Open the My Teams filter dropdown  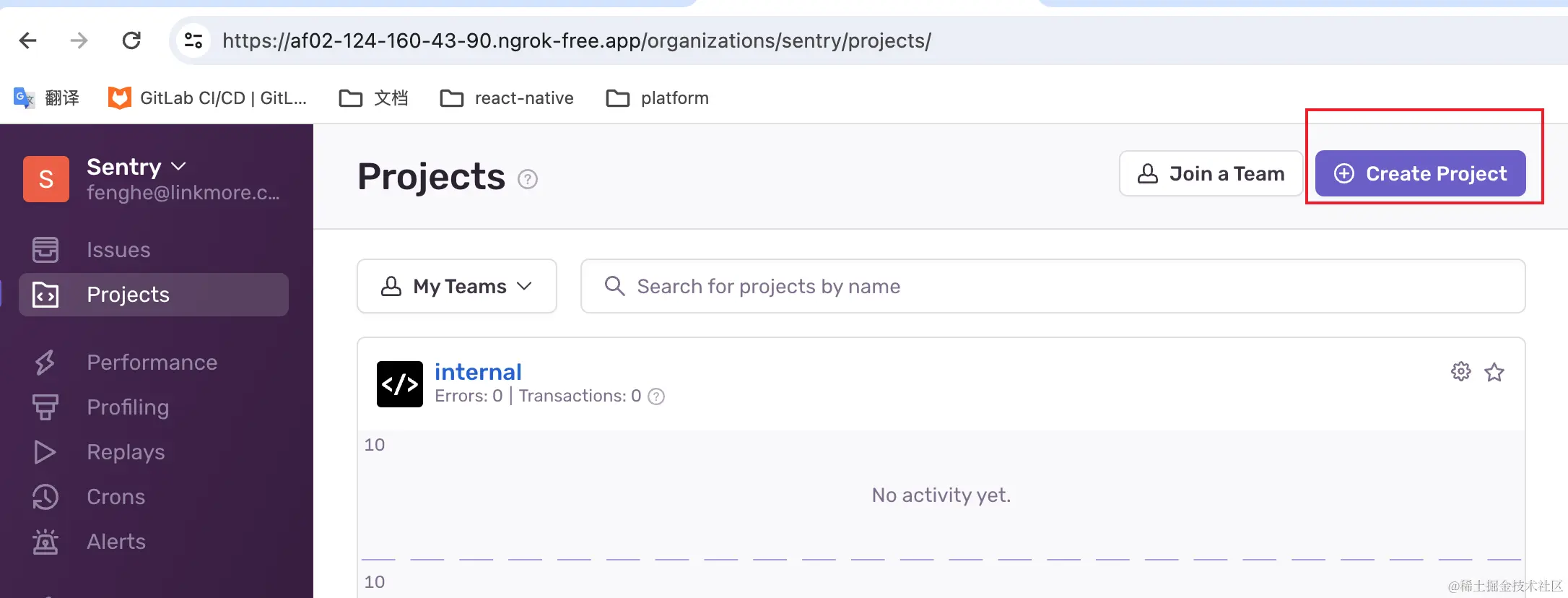(457, 286)
